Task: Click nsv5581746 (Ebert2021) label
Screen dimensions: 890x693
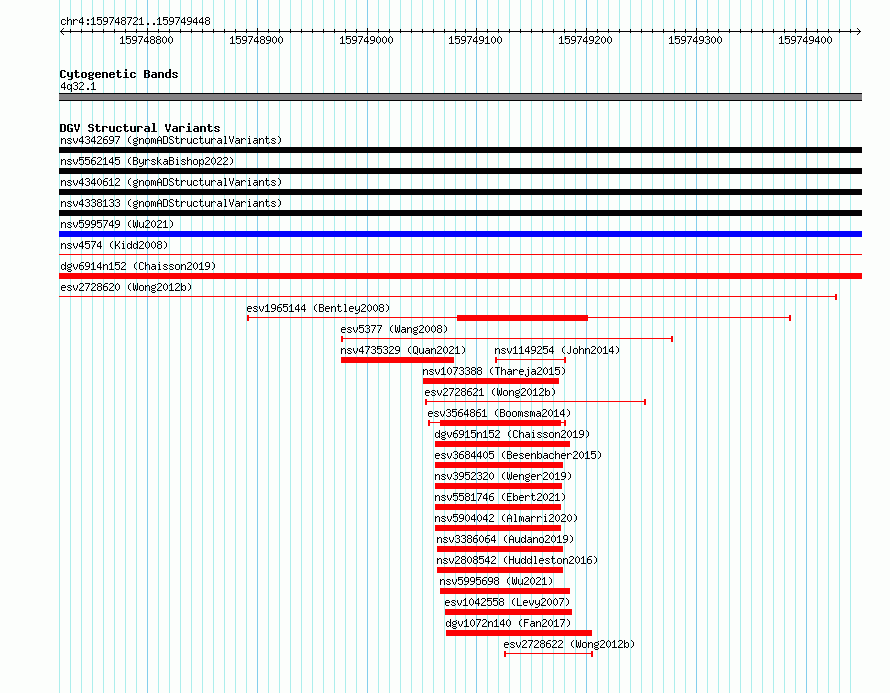Action: pos(500,497)
